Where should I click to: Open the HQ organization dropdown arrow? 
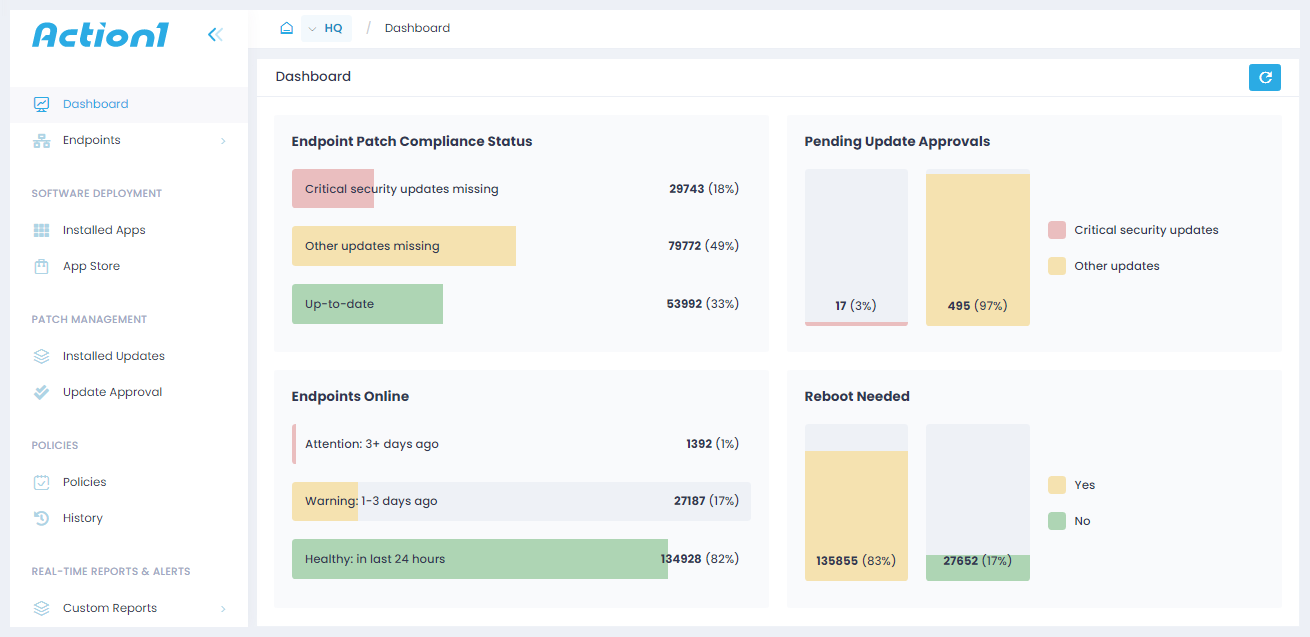click(x=311, y=28)
